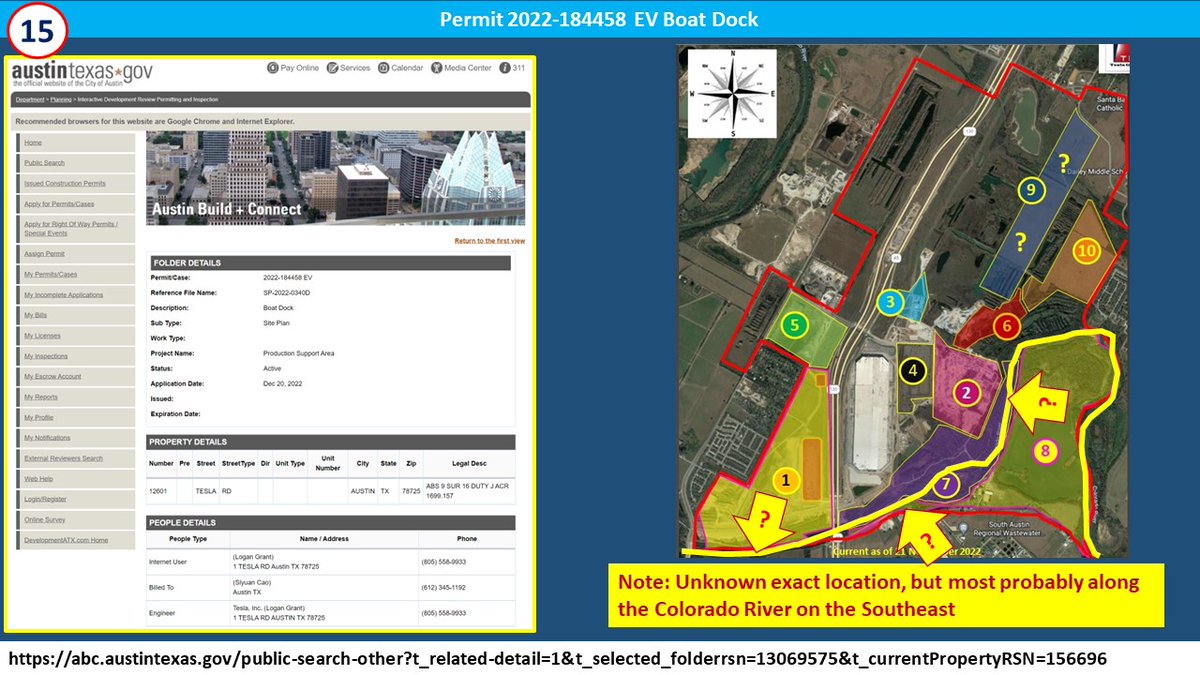Image resolution: width=1200 pixels, height=675 pixels.
Task: Click the Calendar icon in header
Action: pyautogui.click(x=384, y=68)
